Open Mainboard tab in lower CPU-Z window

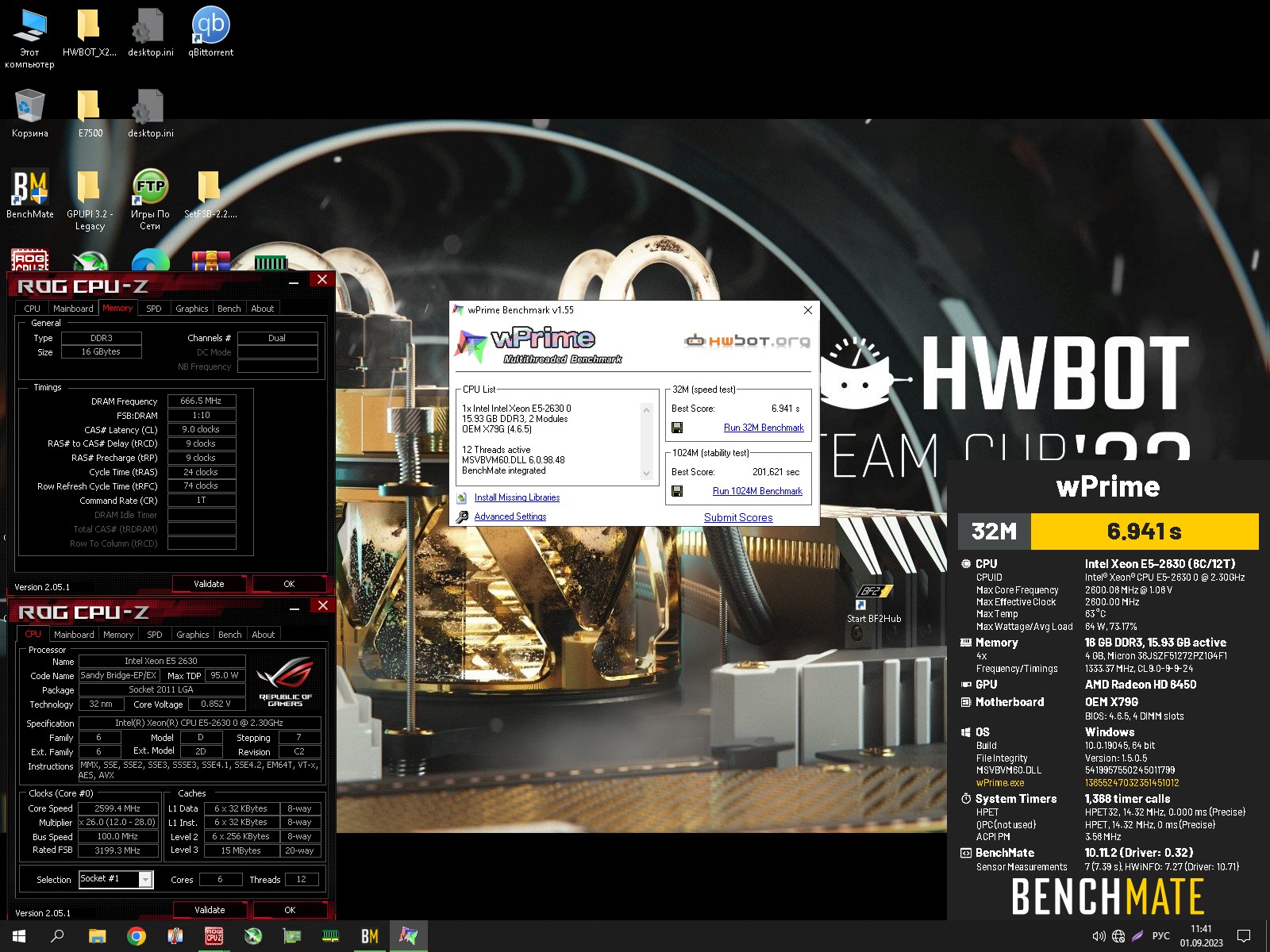(74, 635)
